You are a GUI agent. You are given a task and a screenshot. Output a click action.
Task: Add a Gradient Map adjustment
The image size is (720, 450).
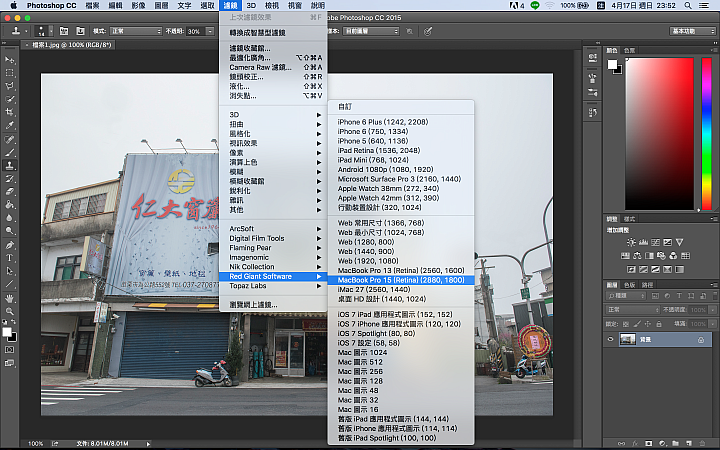point(680,269)
